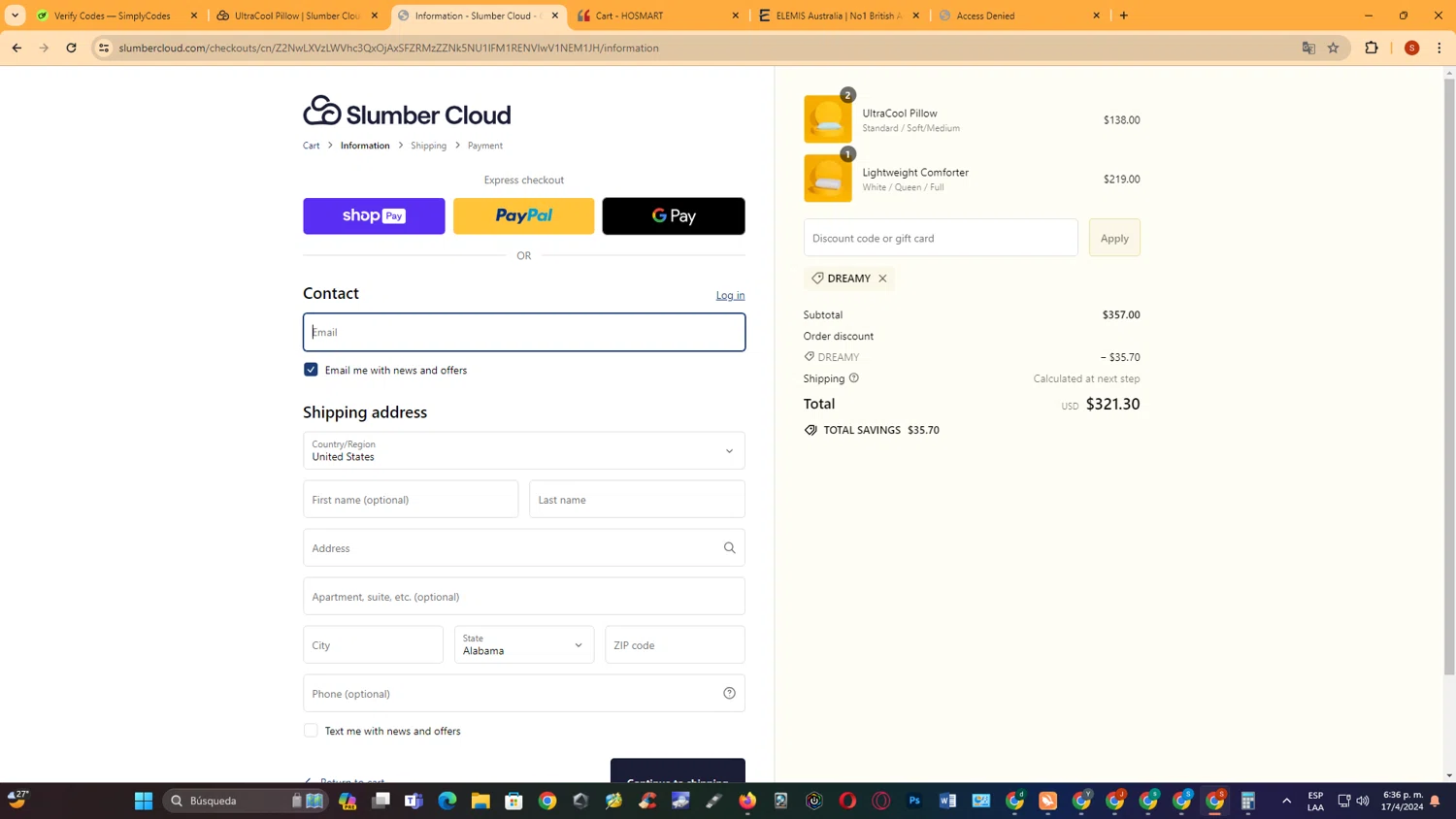
Task: Click the site information icon in address bar
Action: click(x=104, y=48)
